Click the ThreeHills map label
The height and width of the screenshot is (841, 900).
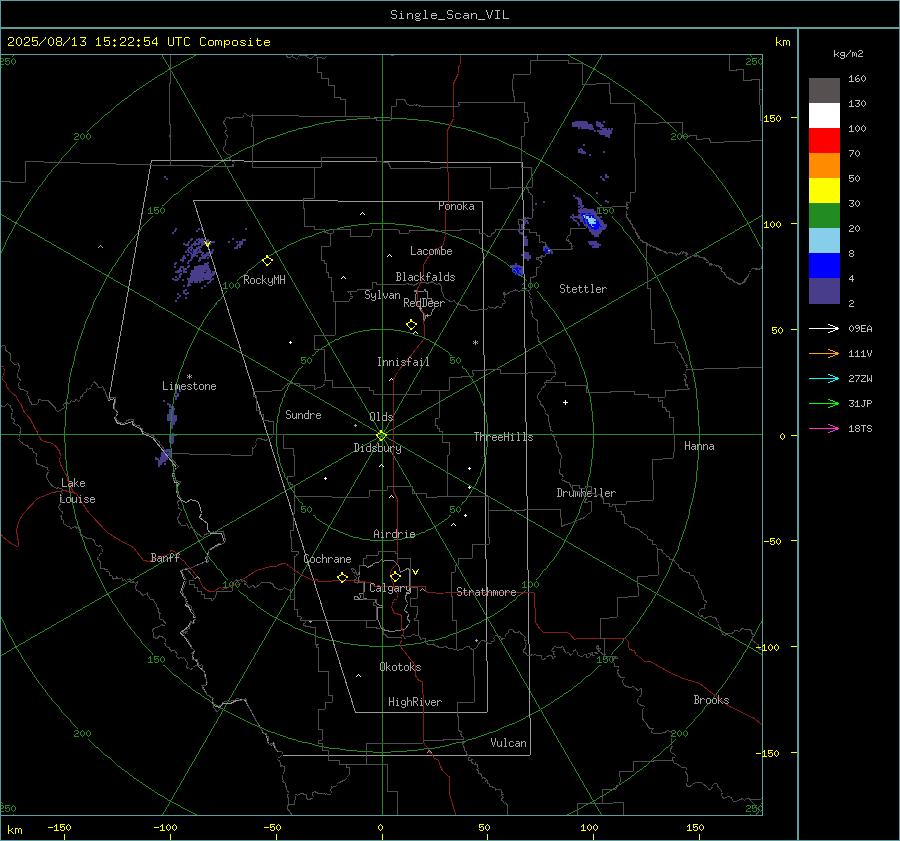[503, 437]
